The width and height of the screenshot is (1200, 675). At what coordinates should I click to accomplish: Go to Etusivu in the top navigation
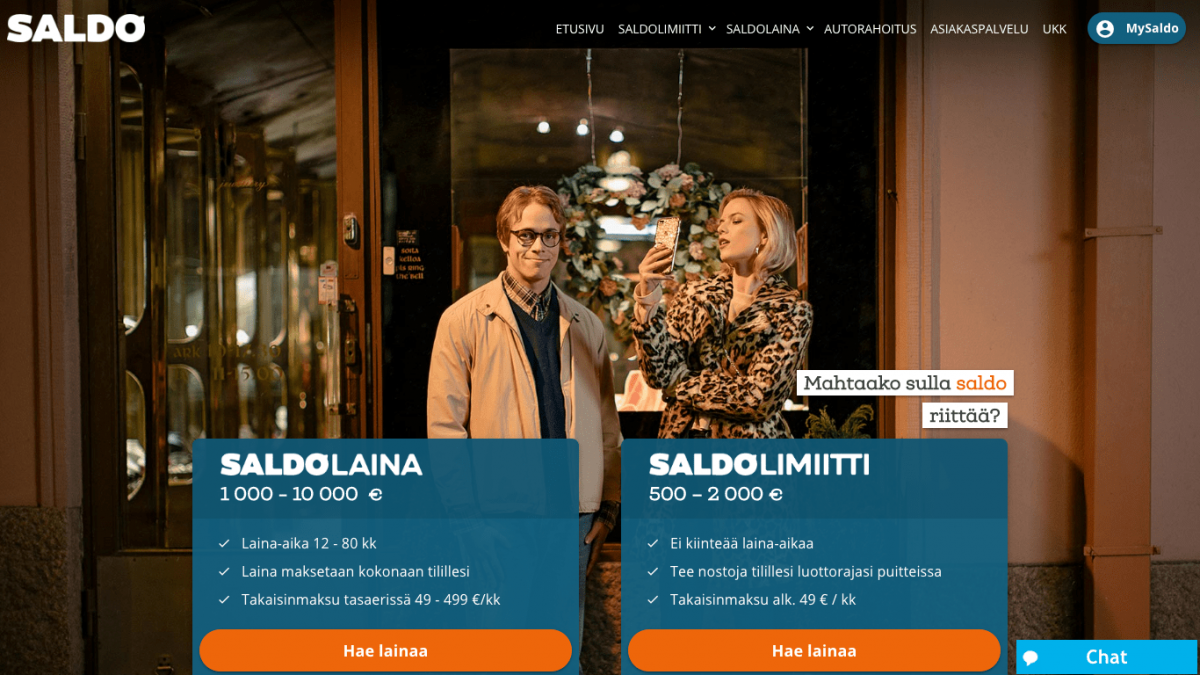(x=580, y=29)
